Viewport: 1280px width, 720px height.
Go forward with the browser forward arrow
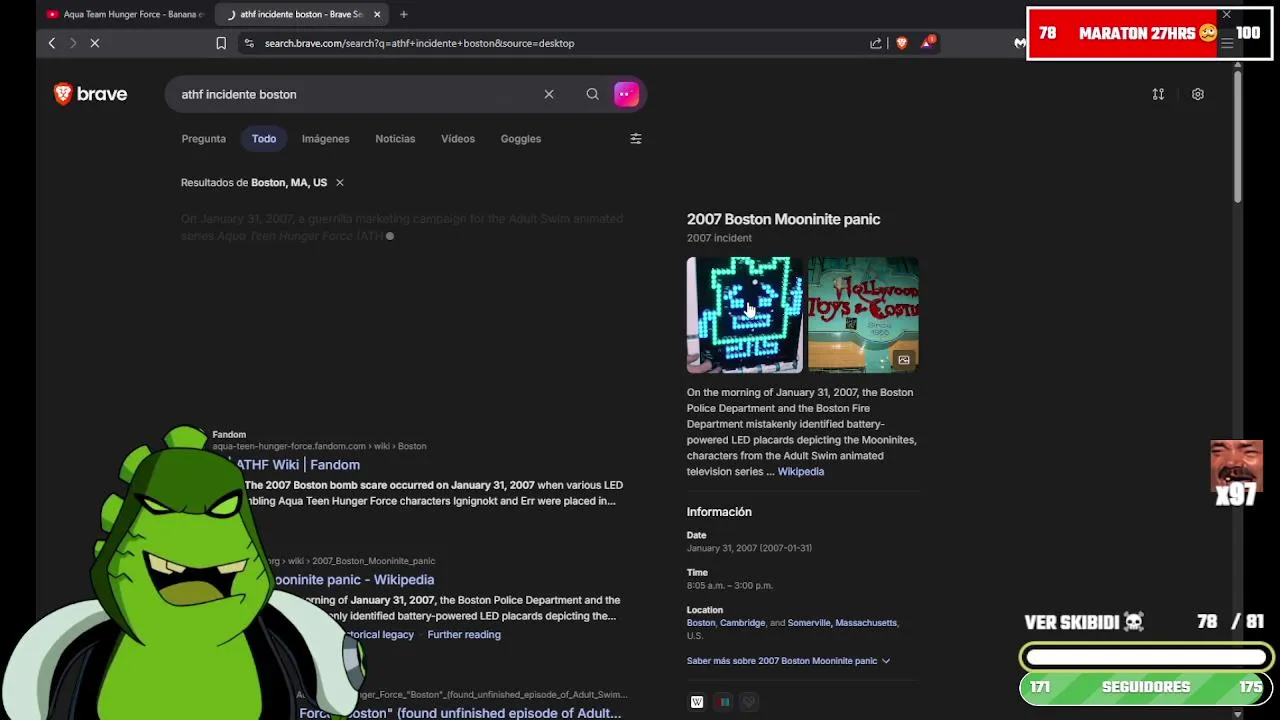coord(72,43)
